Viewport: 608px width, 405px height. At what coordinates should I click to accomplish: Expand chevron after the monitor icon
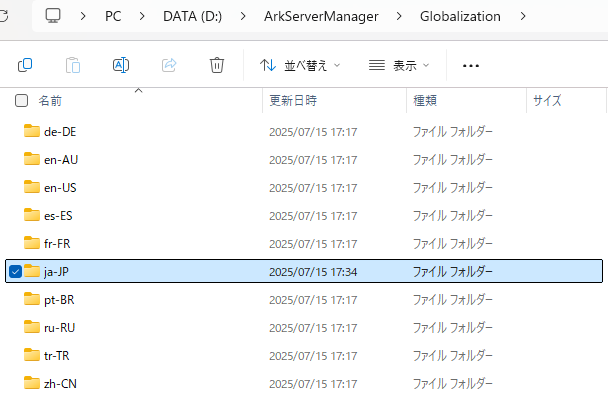[83, 16]
